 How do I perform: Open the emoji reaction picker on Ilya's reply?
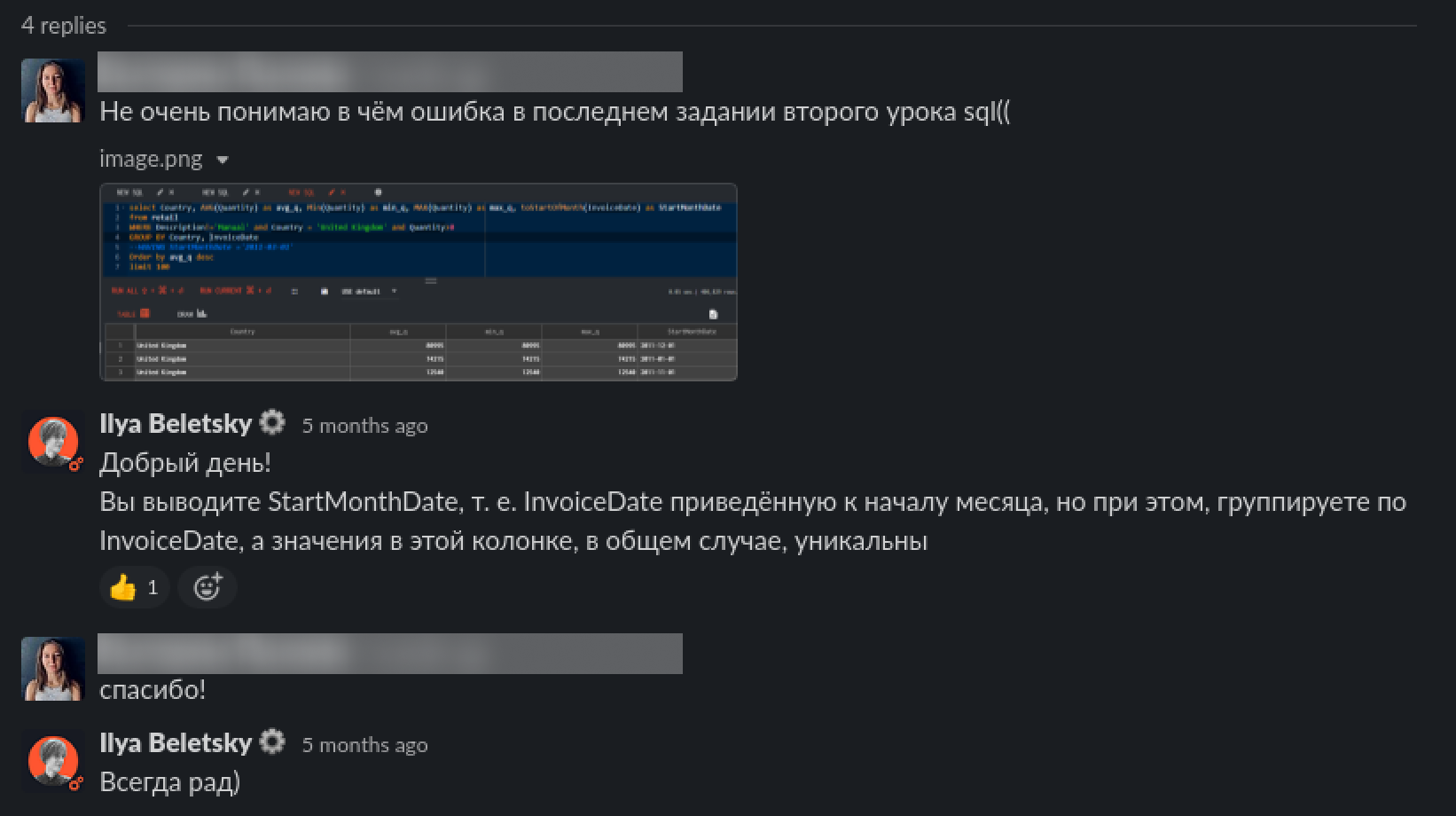[207, 587]
